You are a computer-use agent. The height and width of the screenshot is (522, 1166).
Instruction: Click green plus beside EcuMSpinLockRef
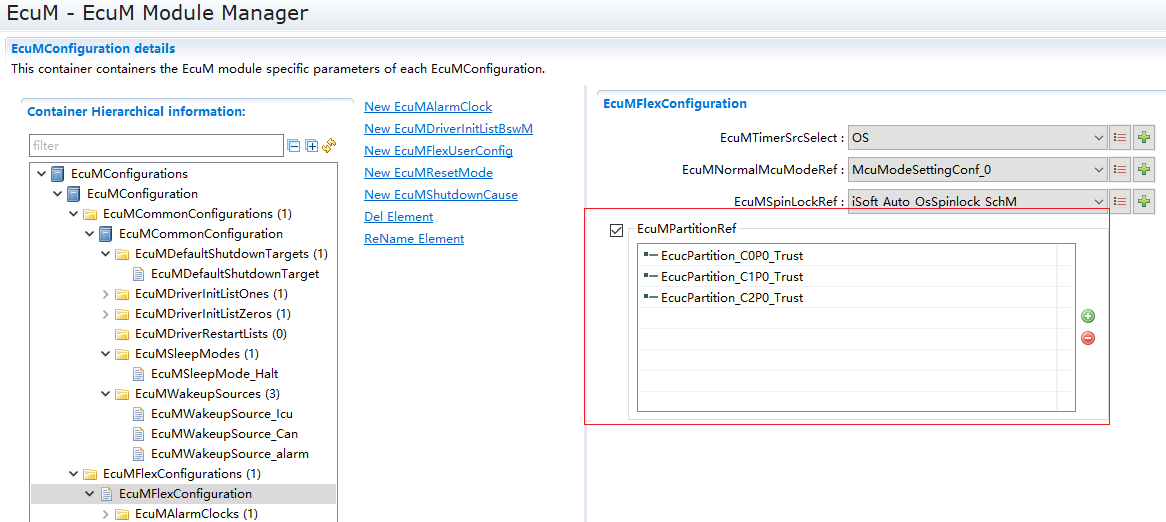1144,202
